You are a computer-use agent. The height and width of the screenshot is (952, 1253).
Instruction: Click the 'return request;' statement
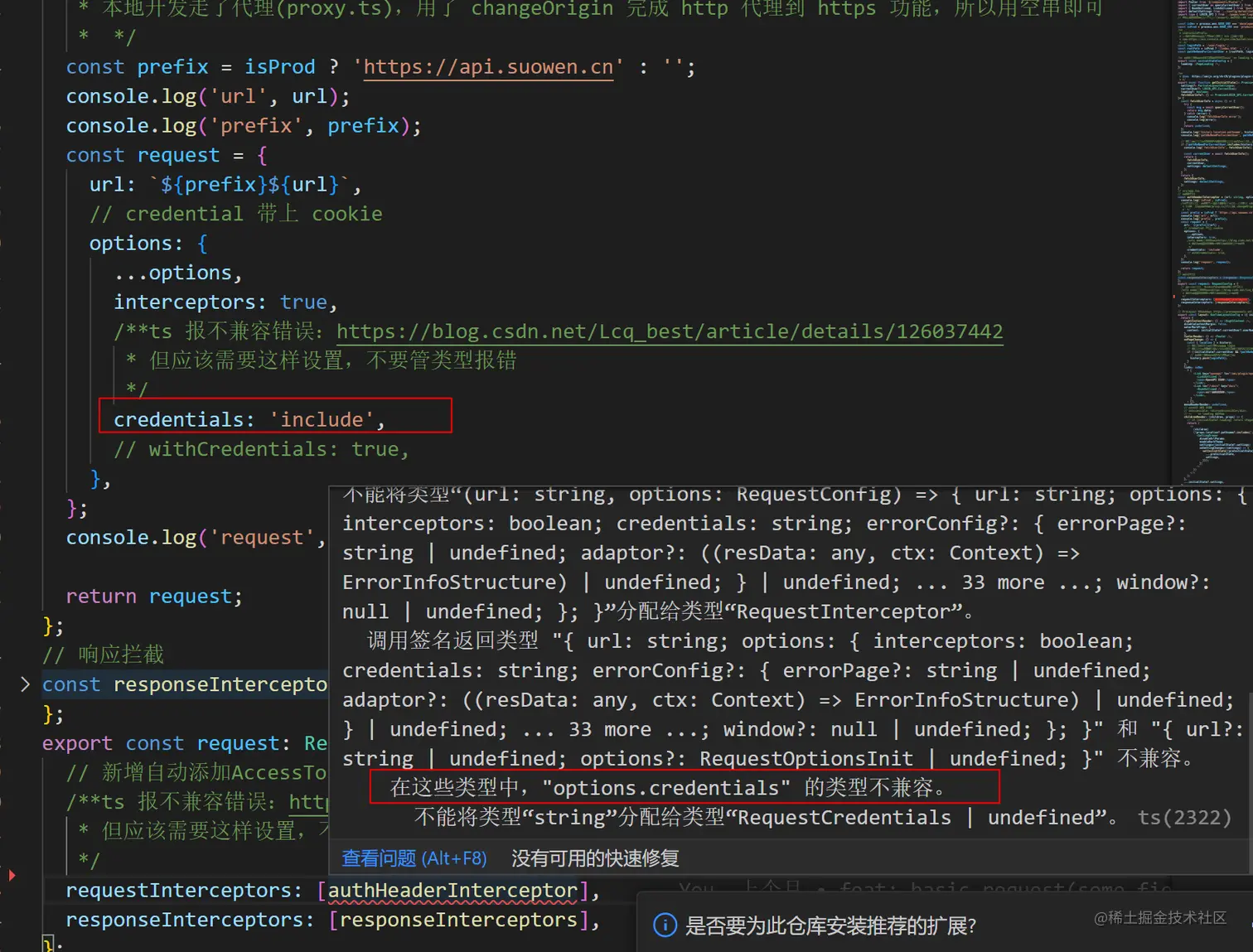(154, 596)
